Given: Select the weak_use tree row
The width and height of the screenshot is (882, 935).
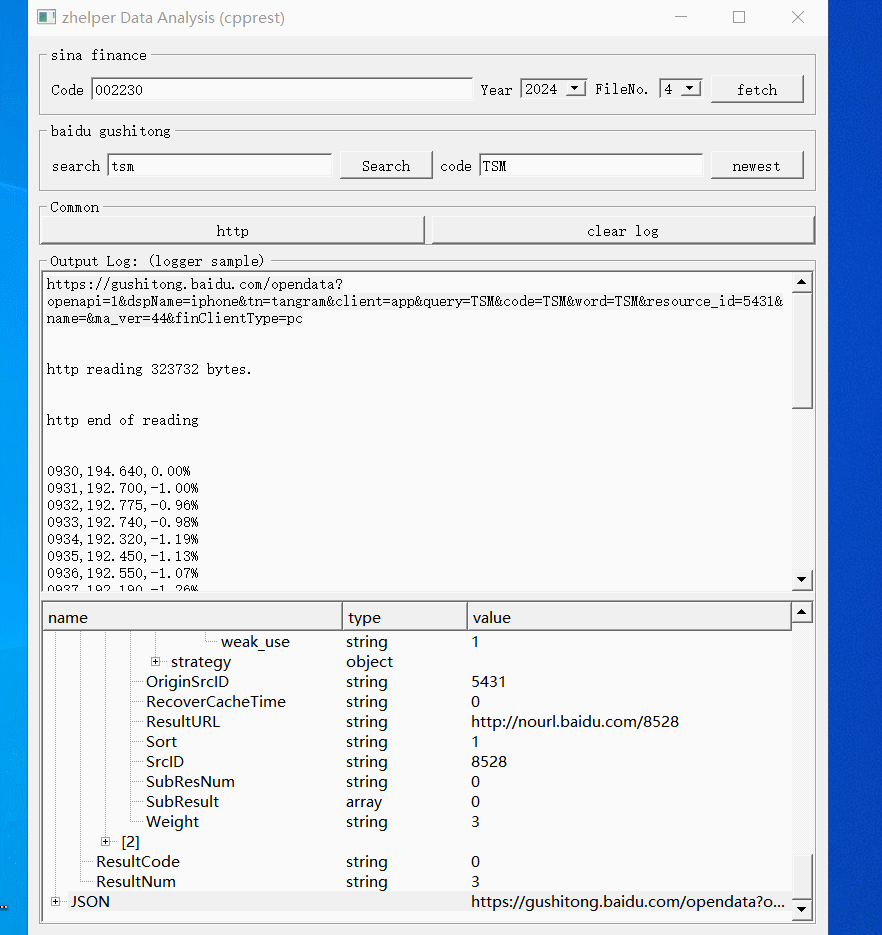Looking at the screenshot, I should (x=417, y=642).
